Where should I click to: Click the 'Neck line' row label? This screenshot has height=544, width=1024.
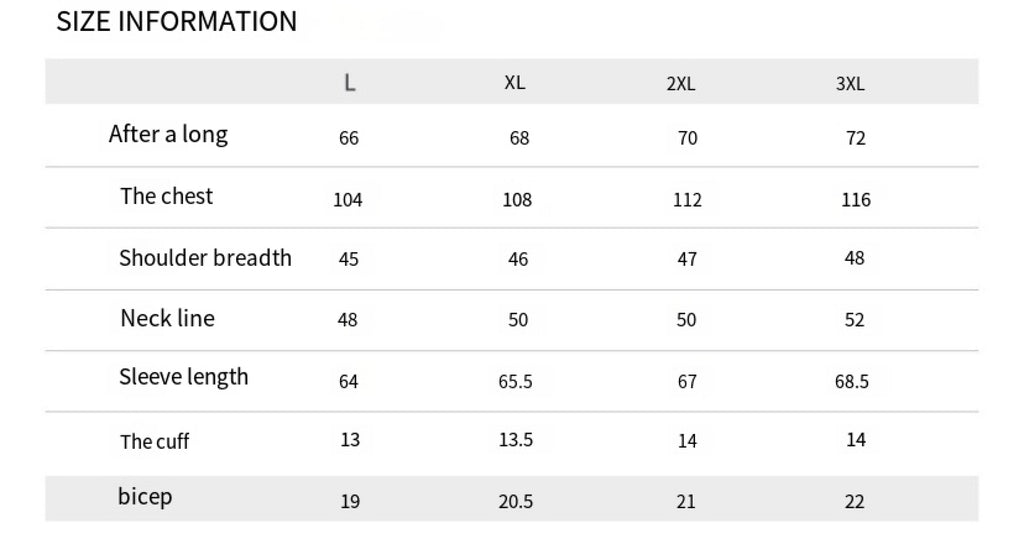coord(167,319)
